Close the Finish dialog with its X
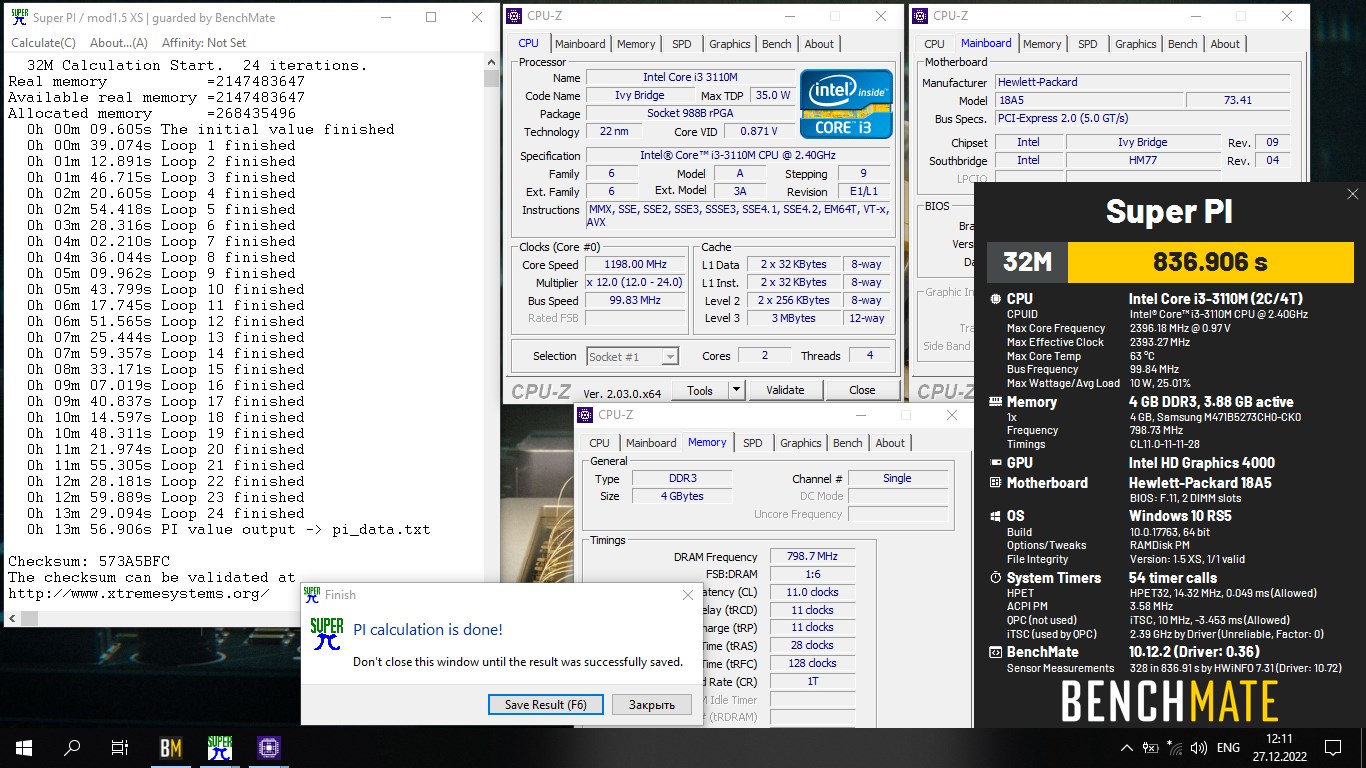The height and width of the screenshot is (768, 1366). [x=687, y=595]
